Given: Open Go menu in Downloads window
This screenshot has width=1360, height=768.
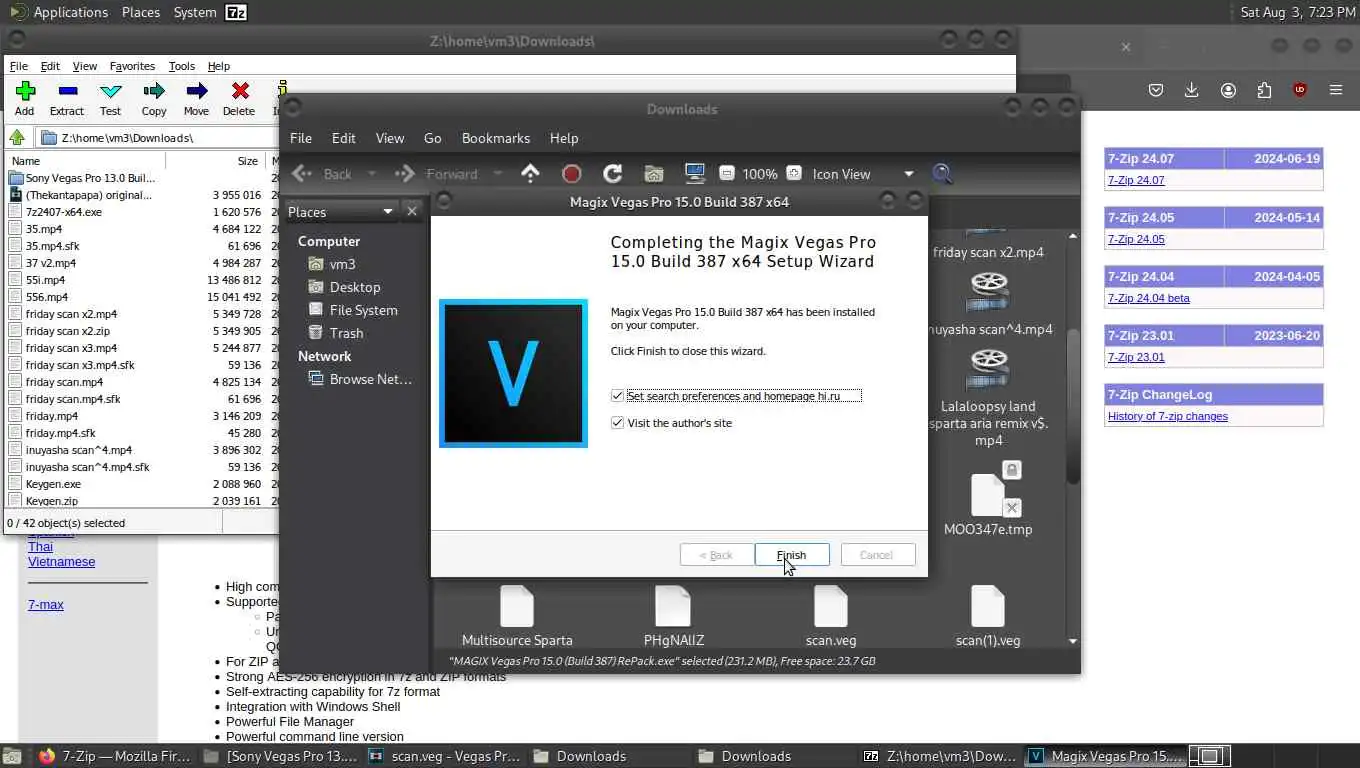Looking at the screenshot, I should 432,138.
